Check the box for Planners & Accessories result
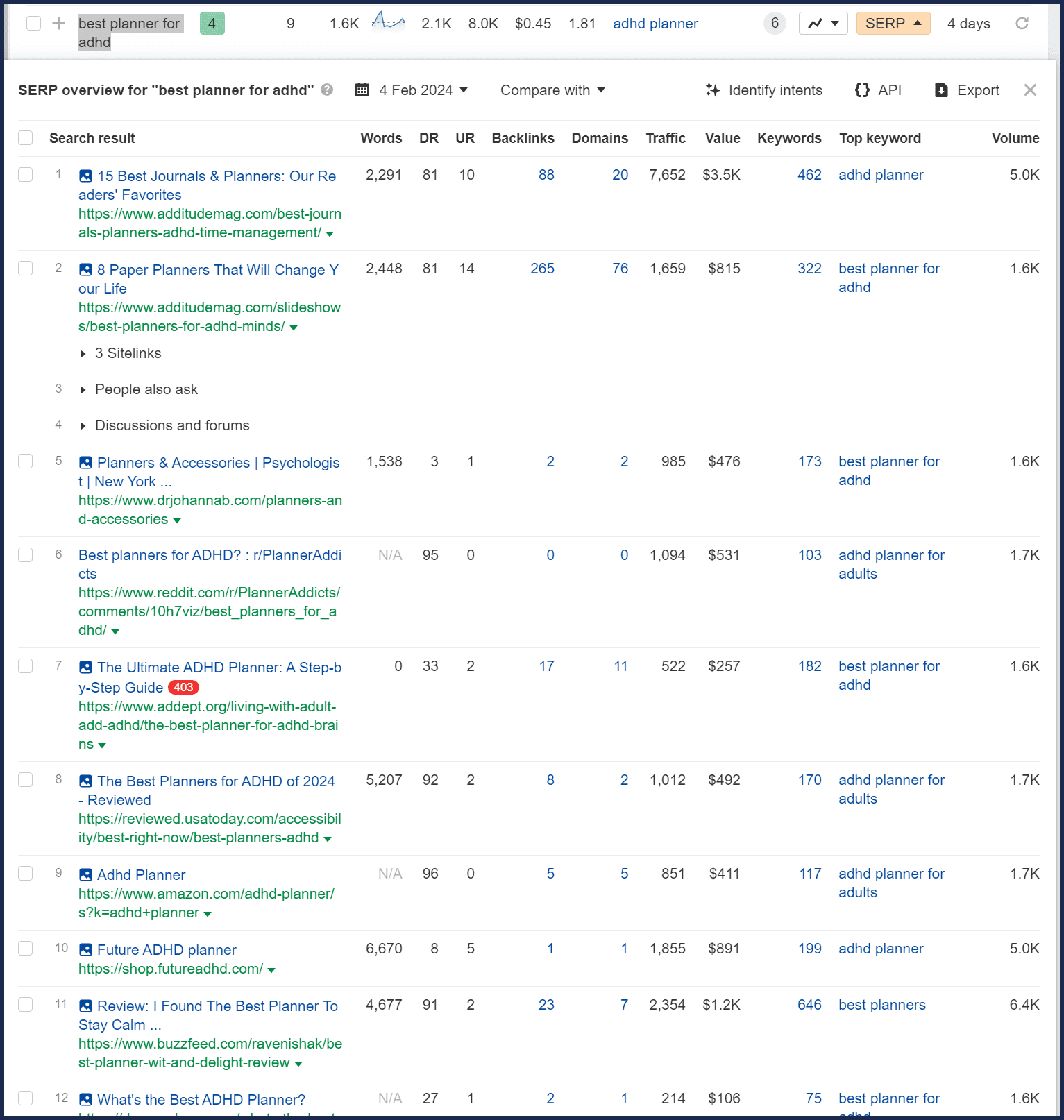The width and height of the screenshot is (1064, 1120). (x=26, y=461)
